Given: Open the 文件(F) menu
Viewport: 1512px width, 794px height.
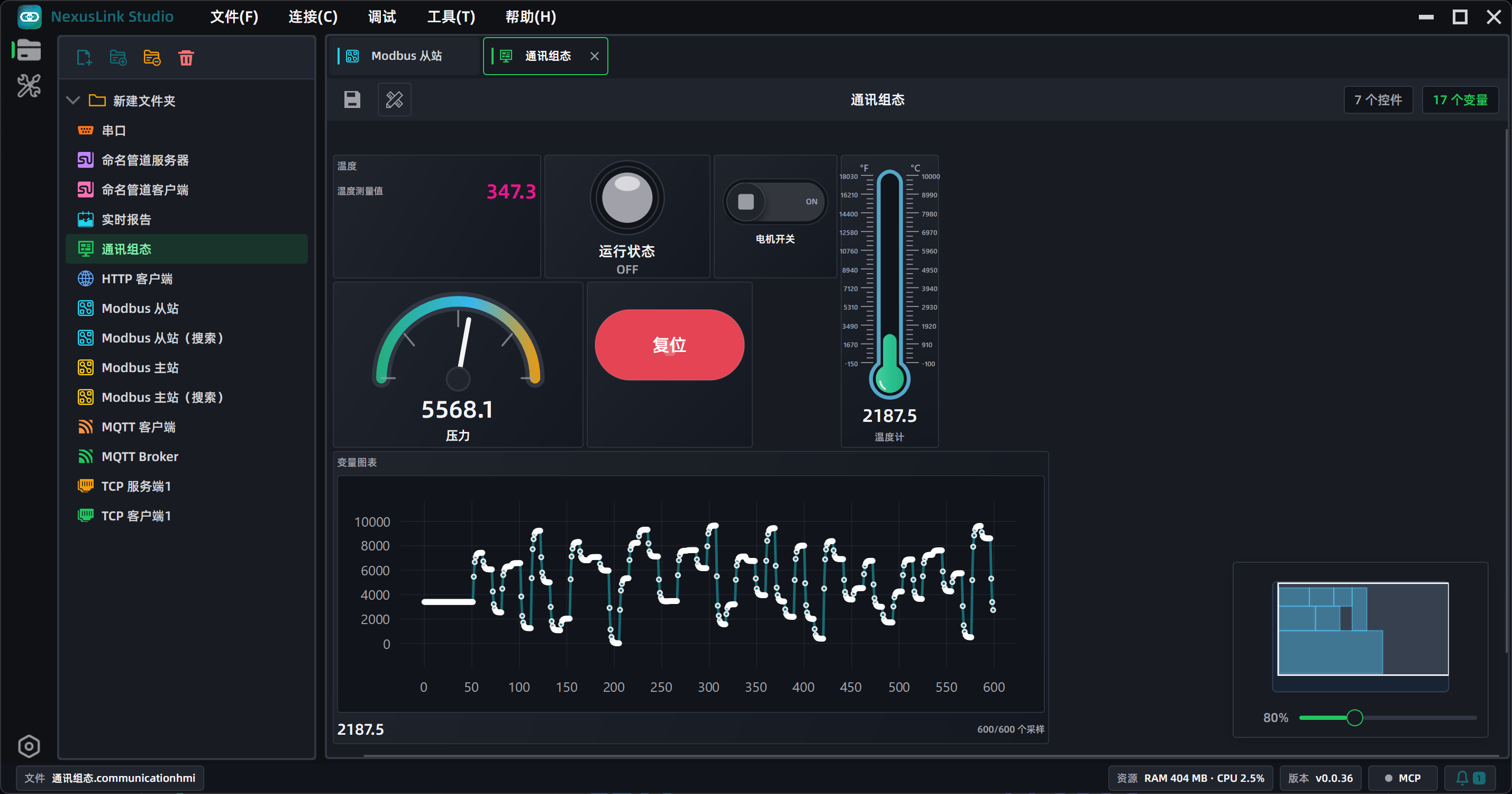Looking at the screenshot, I should pos(234,16).
